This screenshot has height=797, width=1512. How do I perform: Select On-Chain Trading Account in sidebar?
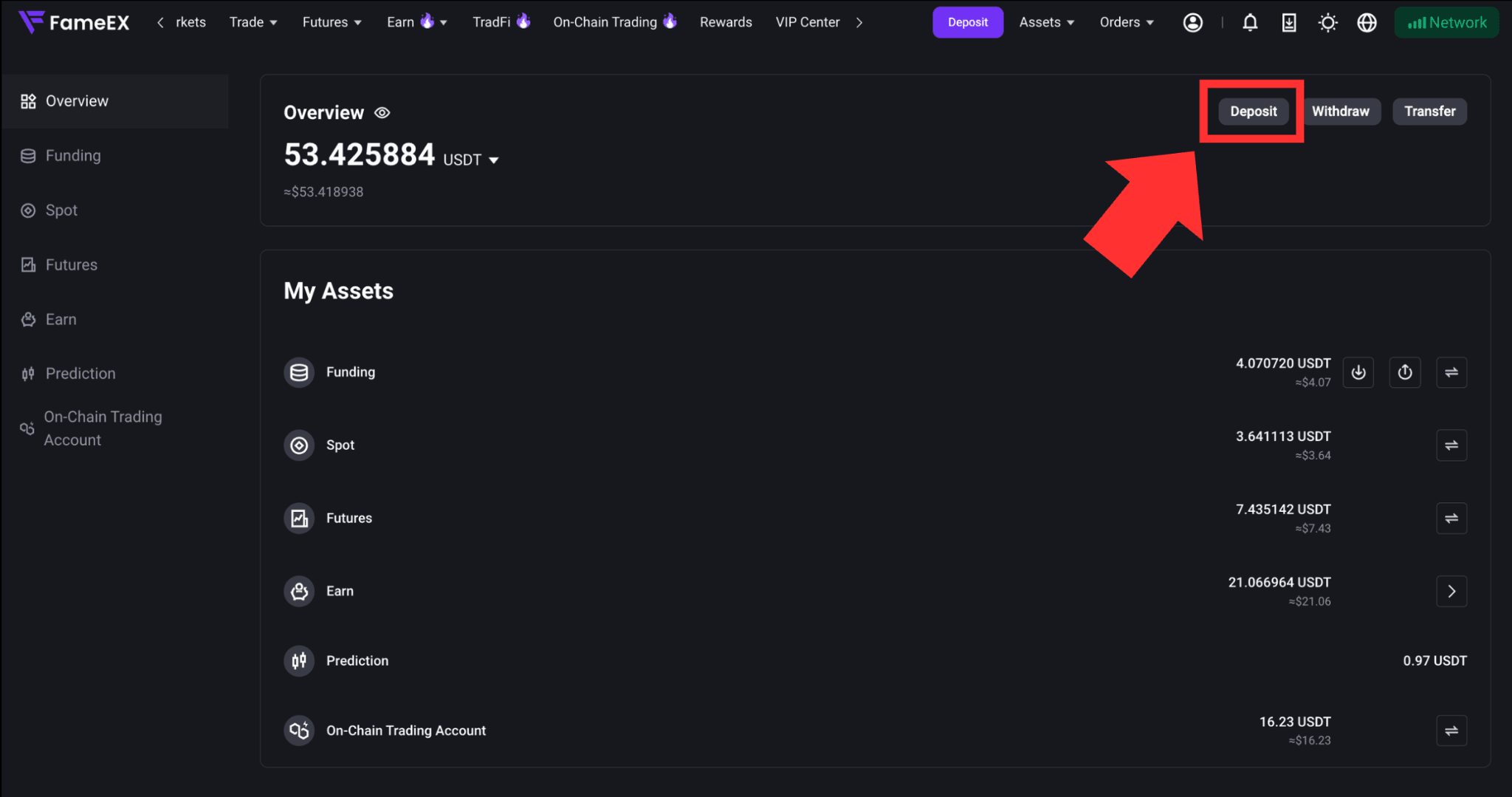coord(115,428)
